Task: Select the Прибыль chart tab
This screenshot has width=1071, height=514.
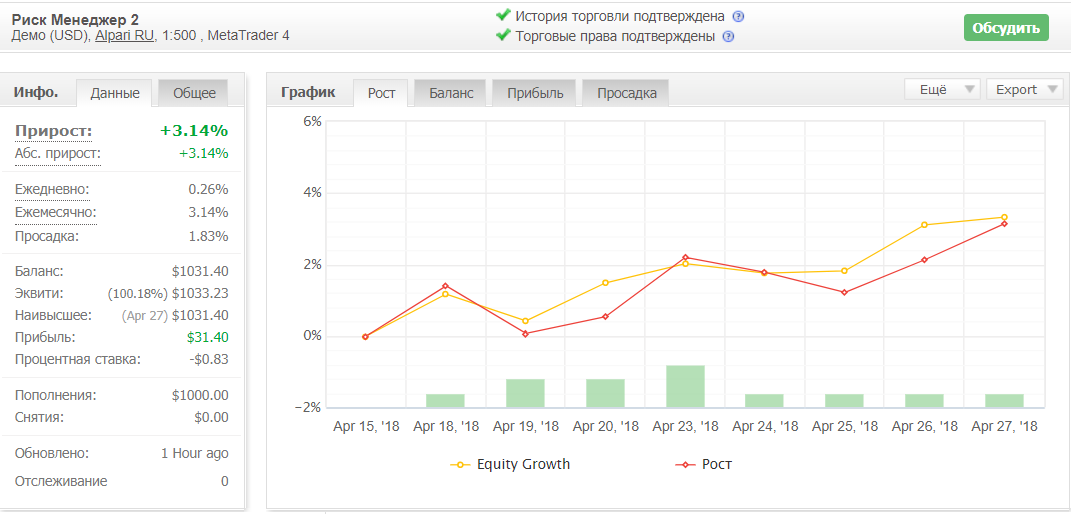Action: coord(535,94)
